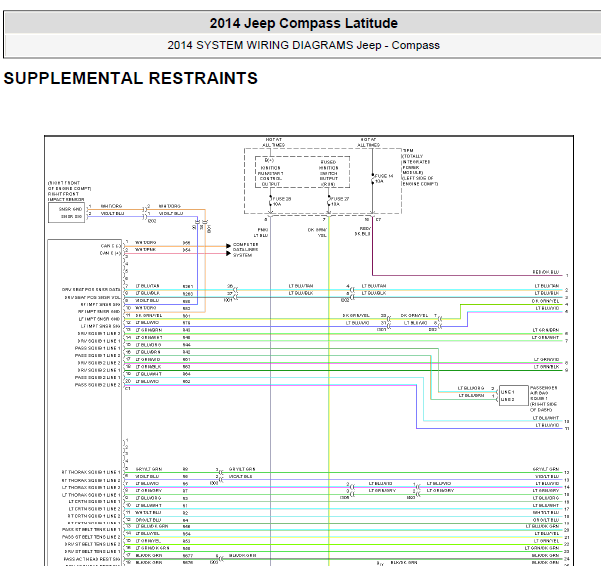Select upper Computer Data Lines arrowhead
This screenshot has height=566, width=601.
pos(228,246)
